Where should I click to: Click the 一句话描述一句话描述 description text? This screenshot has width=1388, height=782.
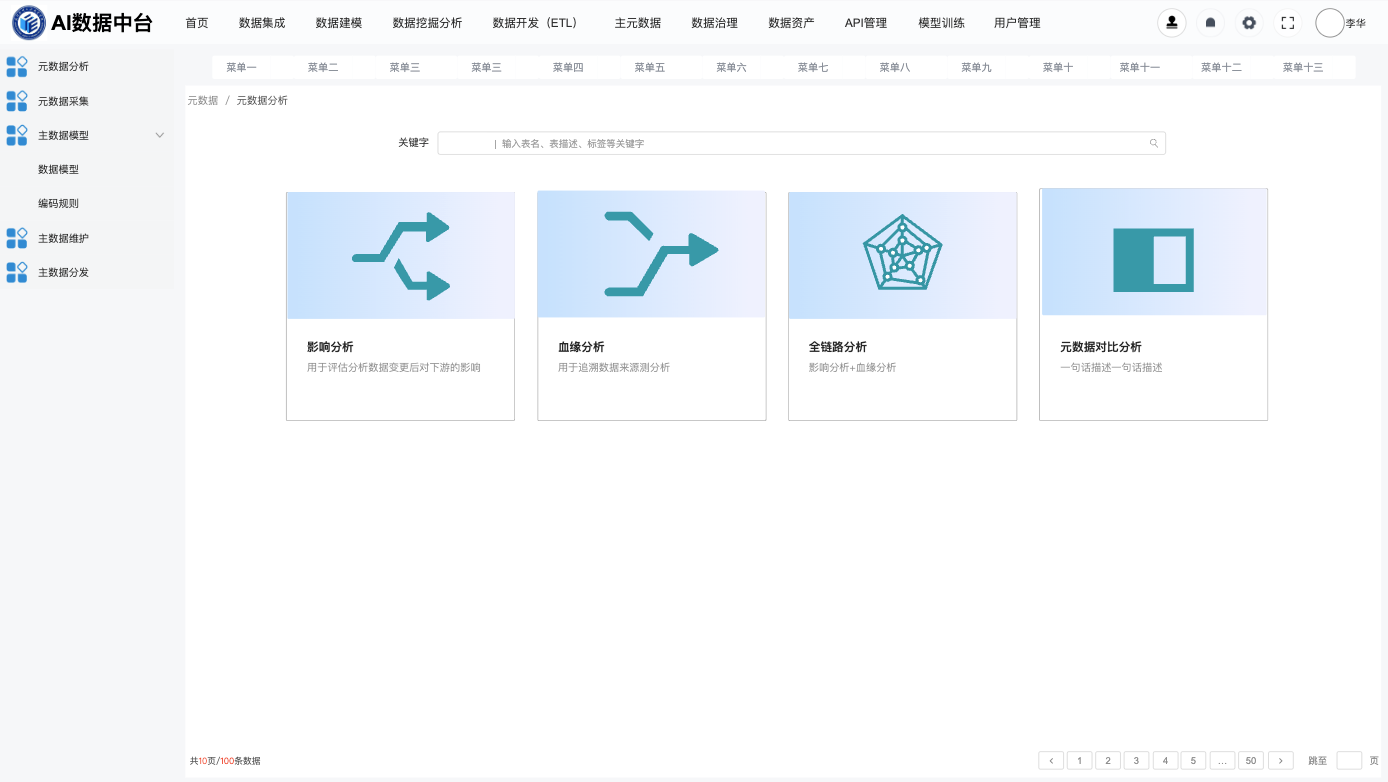click(1112, 368)
